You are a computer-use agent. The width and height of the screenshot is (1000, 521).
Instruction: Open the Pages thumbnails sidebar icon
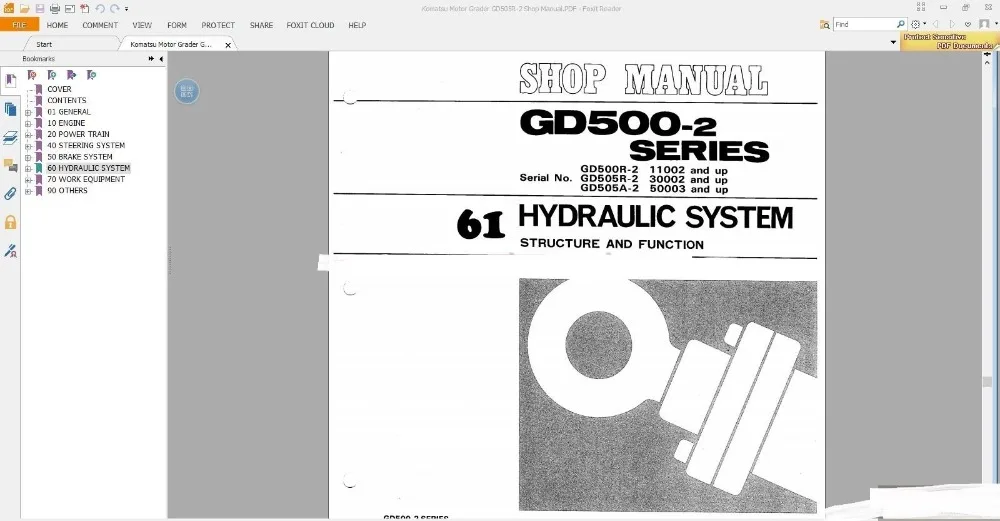coord(10,109)
